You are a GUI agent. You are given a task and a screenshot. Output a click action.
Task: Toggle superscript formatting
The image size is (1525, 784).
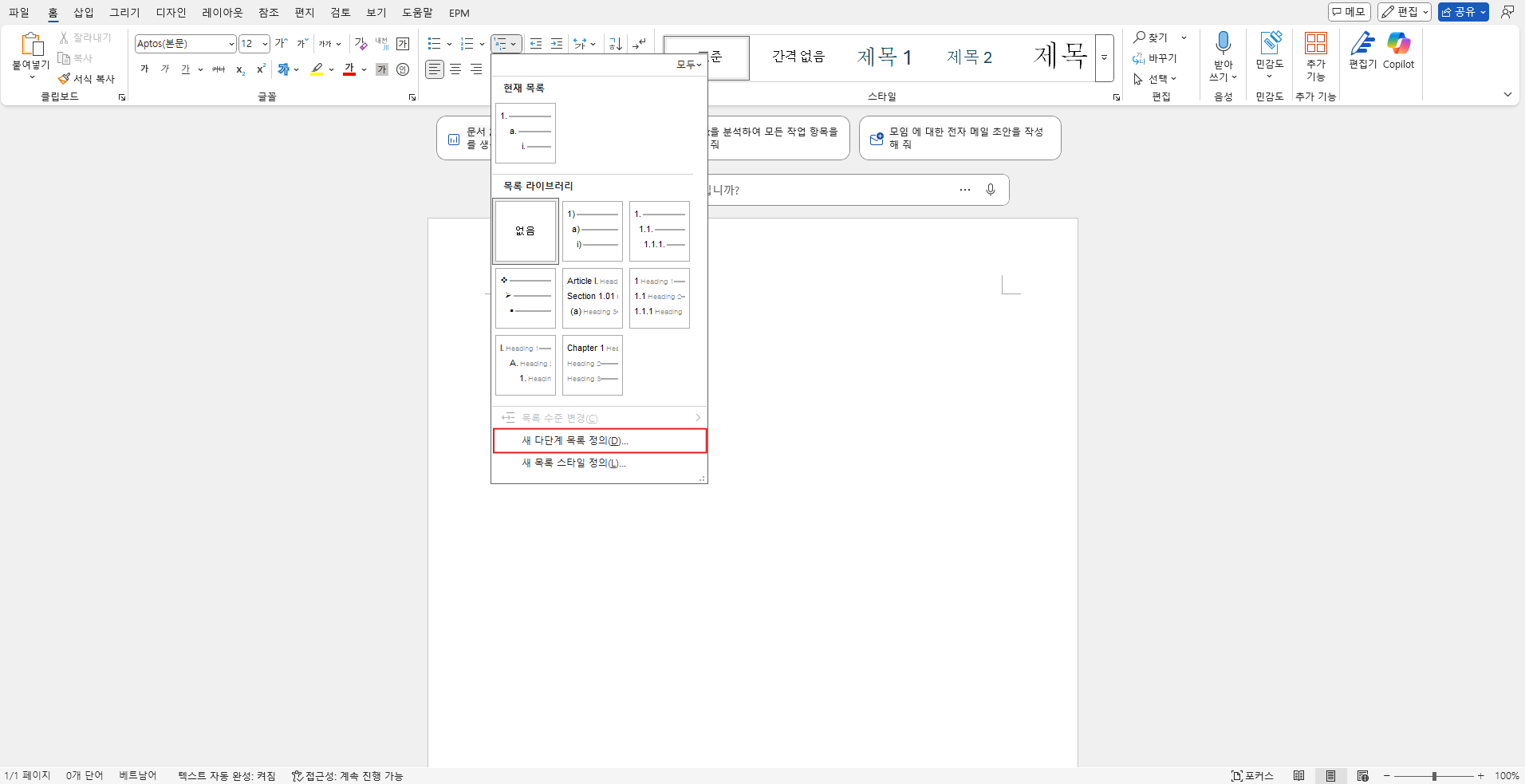pyautogui.click(x=261, y=69)
